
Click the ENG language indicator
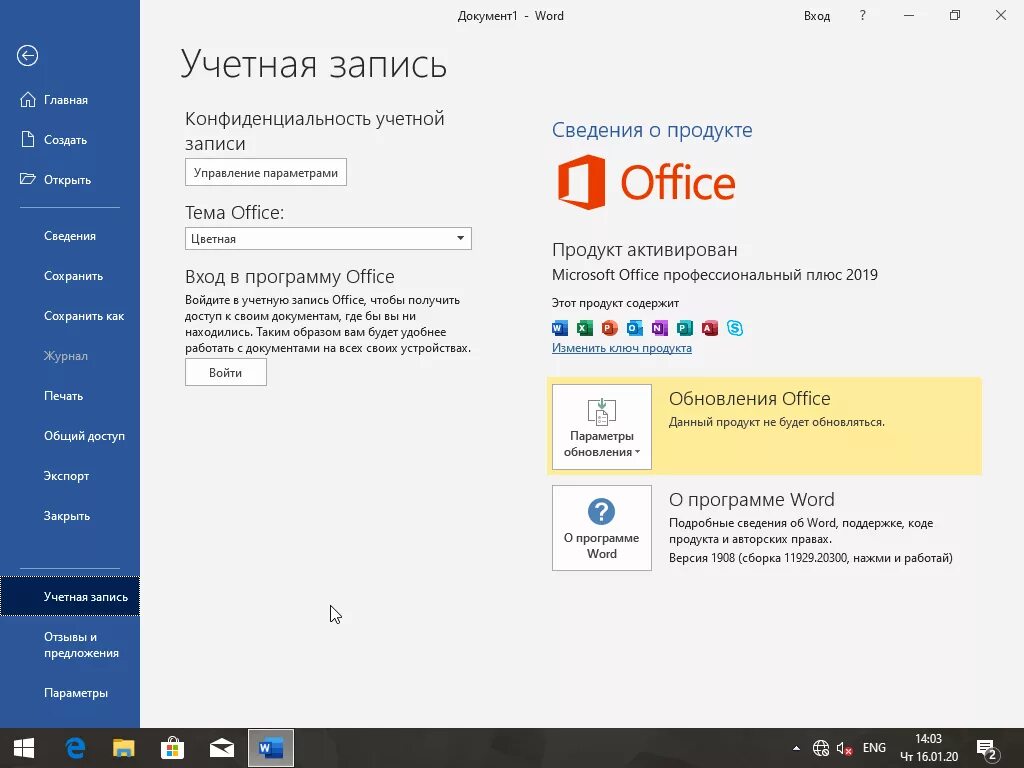pyautogui.click(x=874, y=748)
